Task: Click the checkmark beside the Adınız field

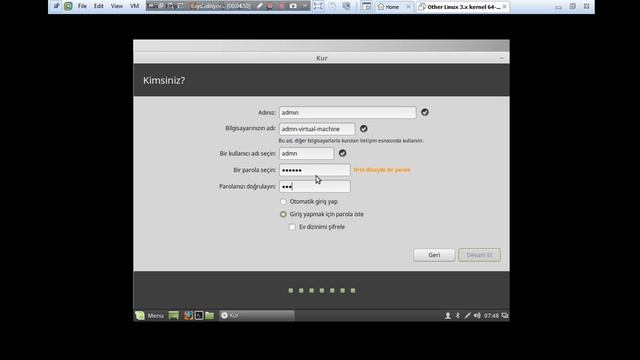Action: (425, 112)
